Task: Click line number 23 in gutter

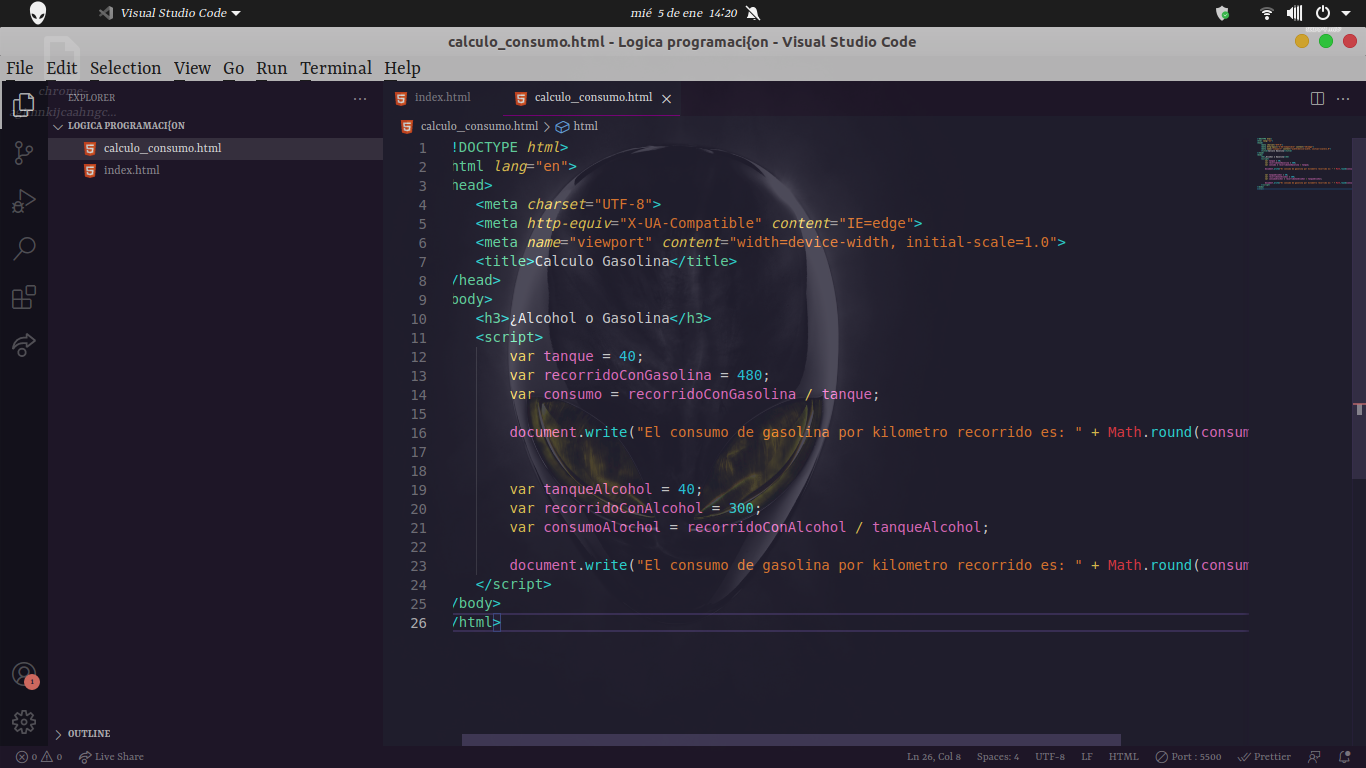Action: [x=418, y=566]
